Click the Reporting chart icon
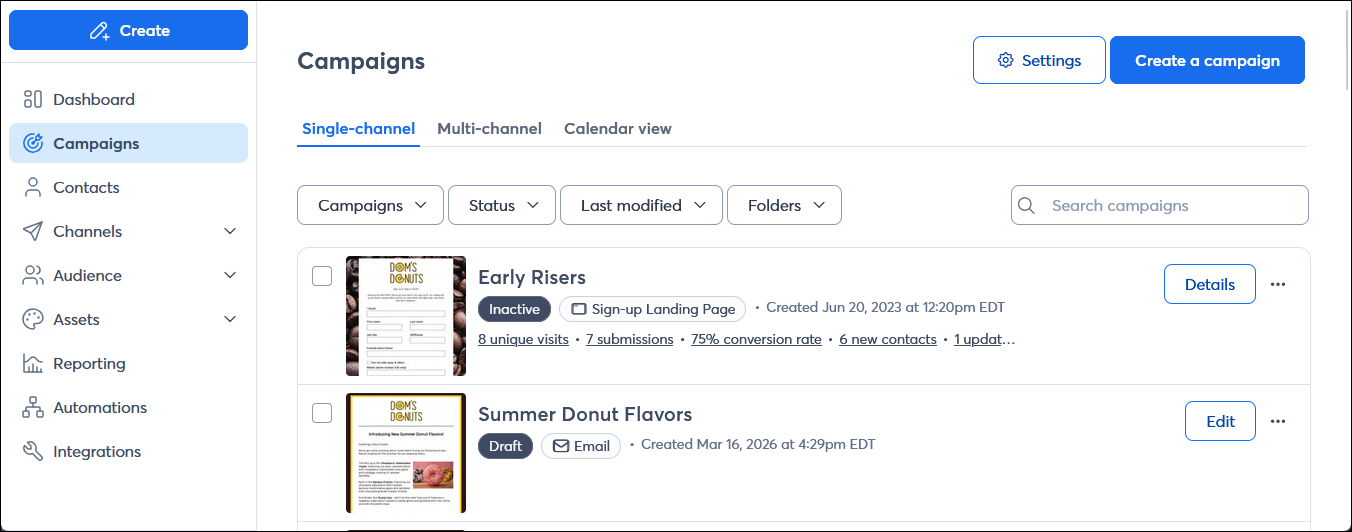The width and height of the screenshot is (1352, 532). [33, 363]
